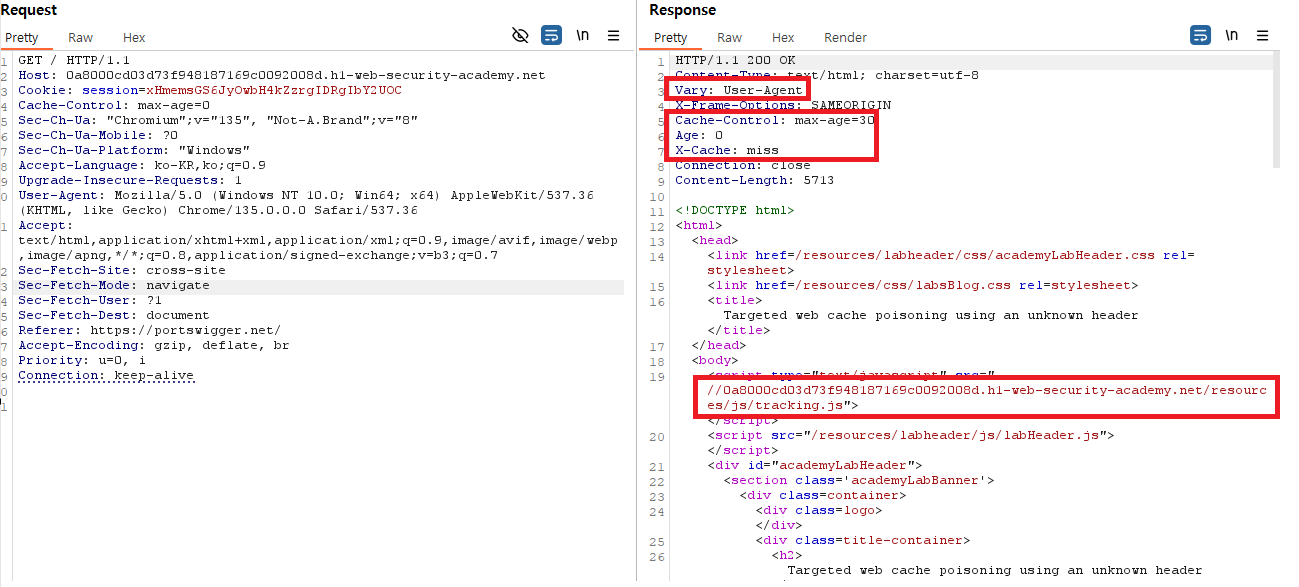Click 'X-Cache: miss' response header
This screenshot has width=1299, height=587.
(727, 150)
